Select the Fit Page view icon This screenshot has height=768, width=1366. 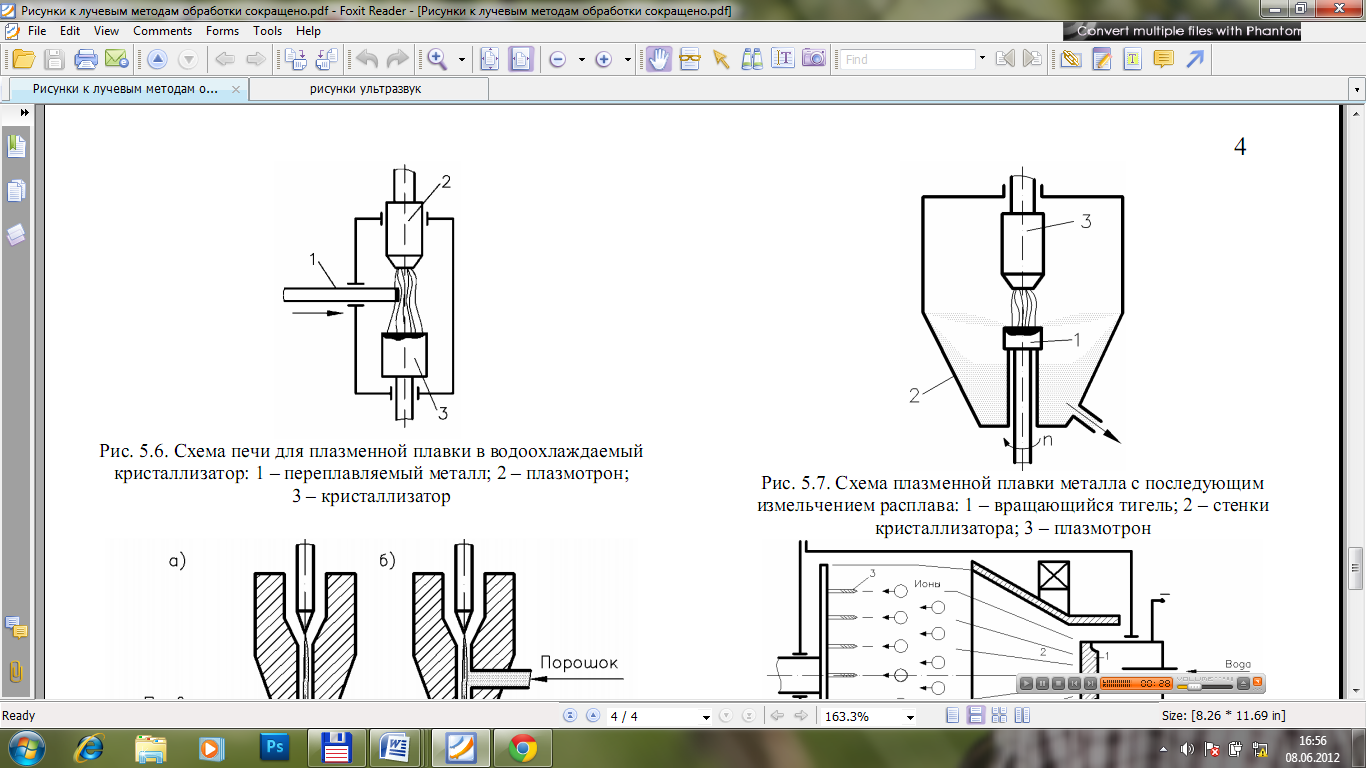(489, 59)
